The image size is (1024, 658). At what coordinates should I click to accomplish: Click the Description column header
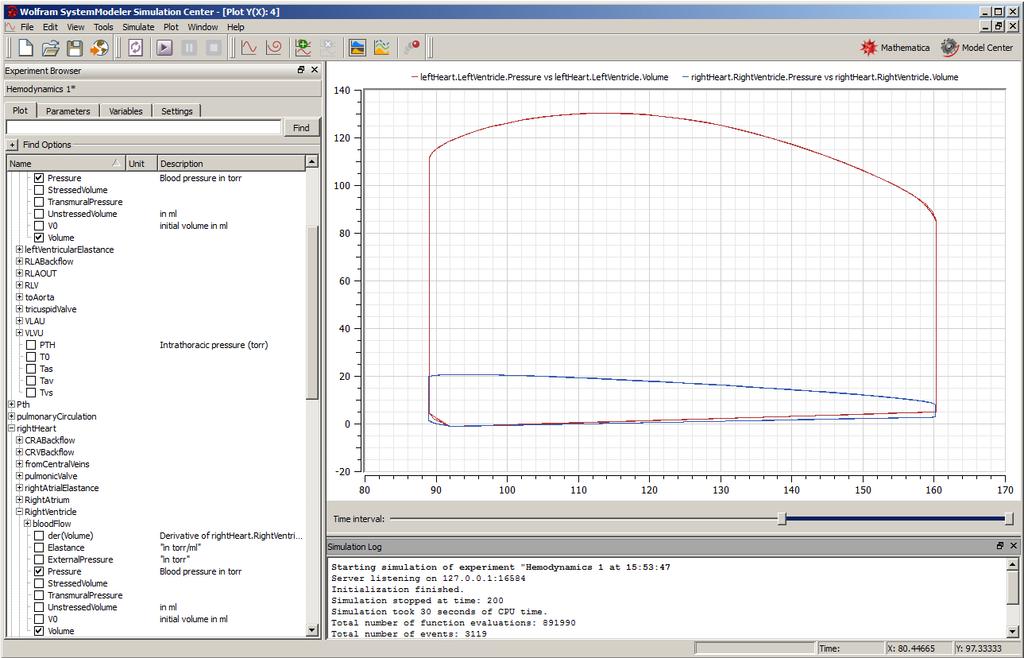pyautogui.click(x=231, y=163)
